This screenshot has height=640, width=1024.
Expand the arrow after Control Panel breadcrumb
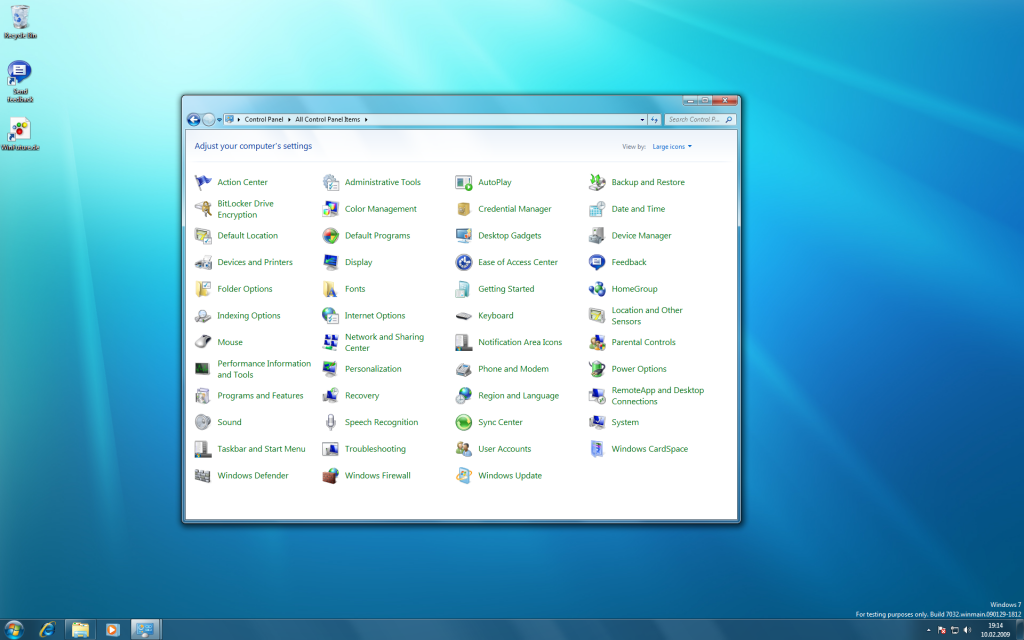click(x=289, y=120)
